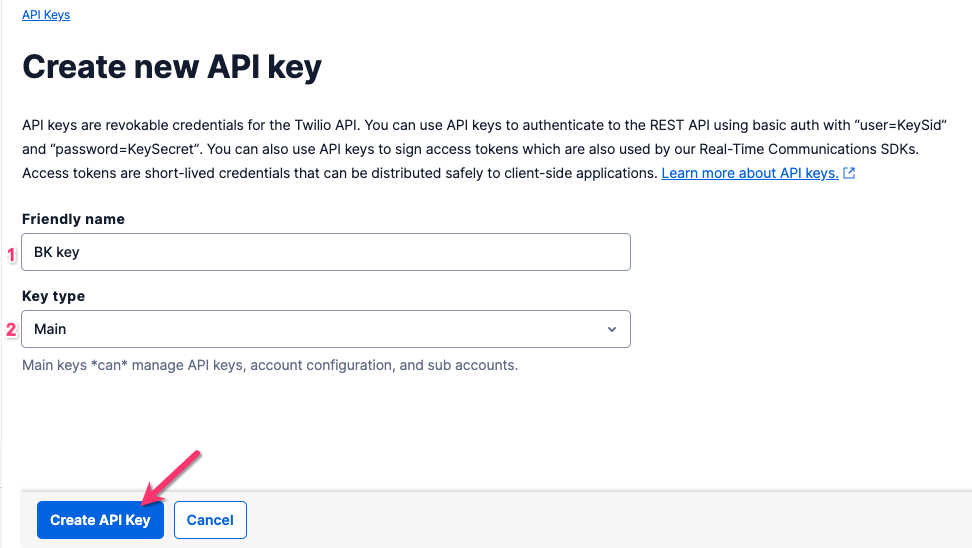Click the chevron arrow in Key type box
Screen dimensions: 972x548
[x=612, y=329]
